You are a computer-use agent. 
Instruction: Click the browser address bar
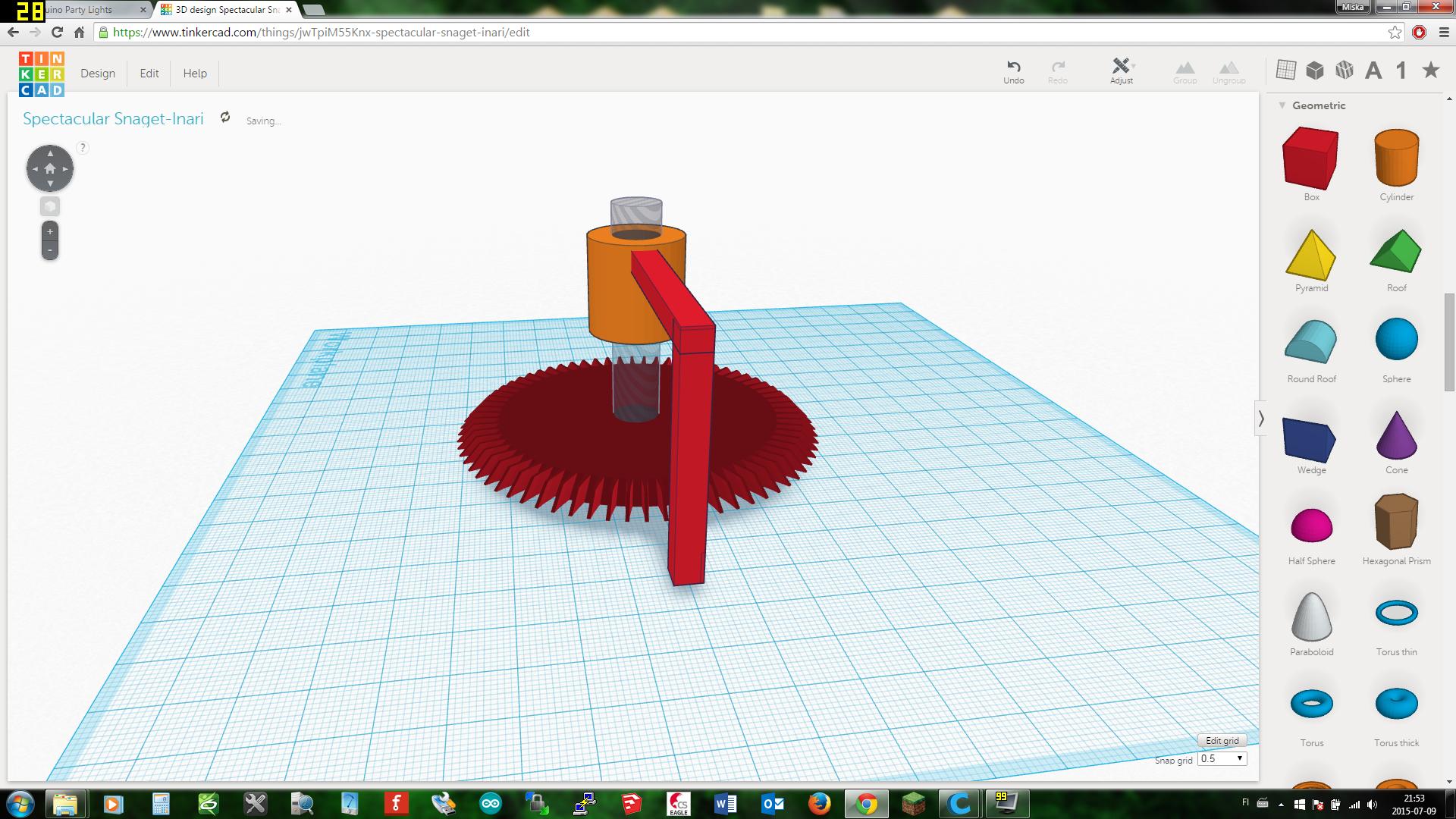coord(743,33)
